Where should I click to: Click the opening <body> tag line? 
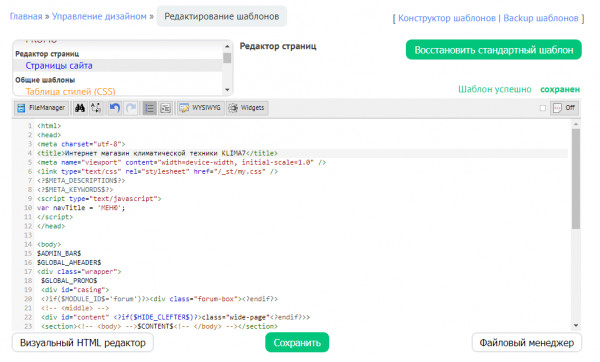[49, 244]
